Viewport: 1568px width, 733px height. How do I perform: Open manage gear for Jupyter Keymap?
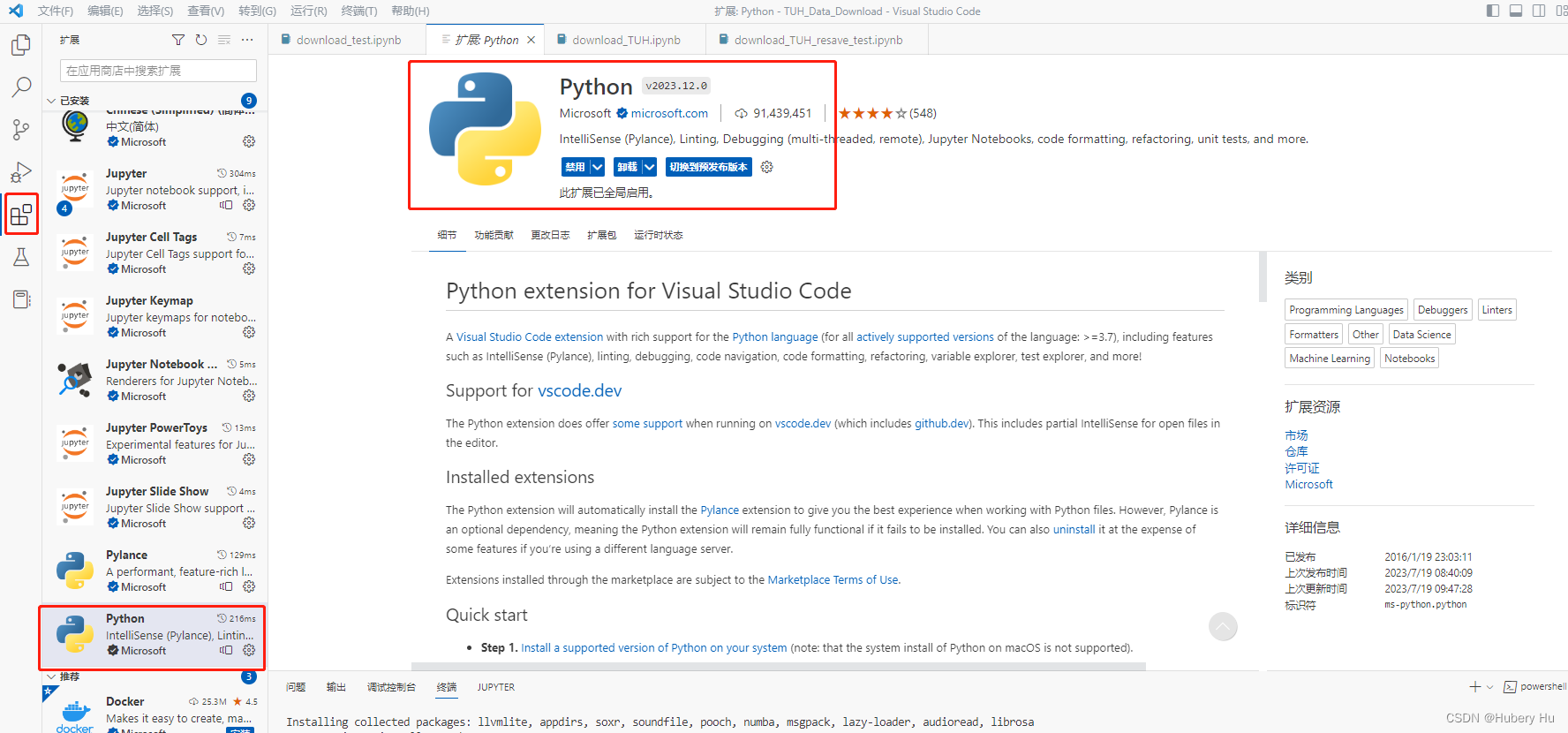pos(249,332)
